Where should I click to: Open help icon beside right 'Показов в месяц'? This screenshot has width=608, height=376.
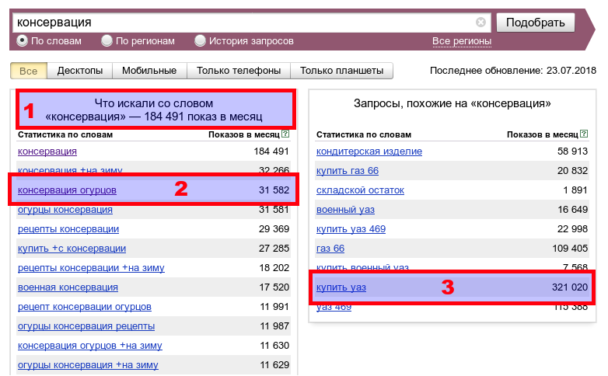tap(584, 134)
